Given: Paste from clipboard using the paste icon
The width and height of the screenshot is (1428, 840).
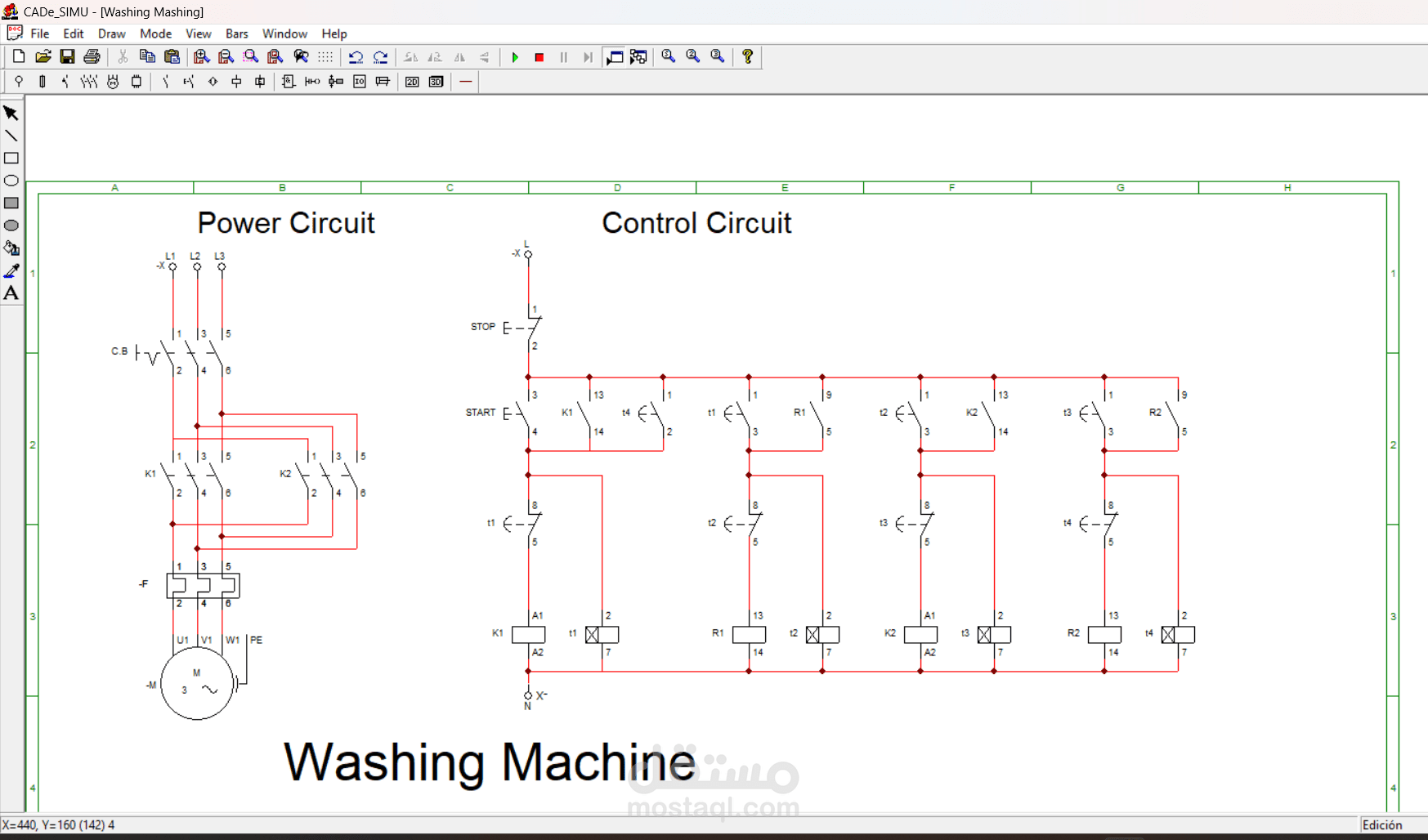Looking at the screenshot, I should click(172, 56).
